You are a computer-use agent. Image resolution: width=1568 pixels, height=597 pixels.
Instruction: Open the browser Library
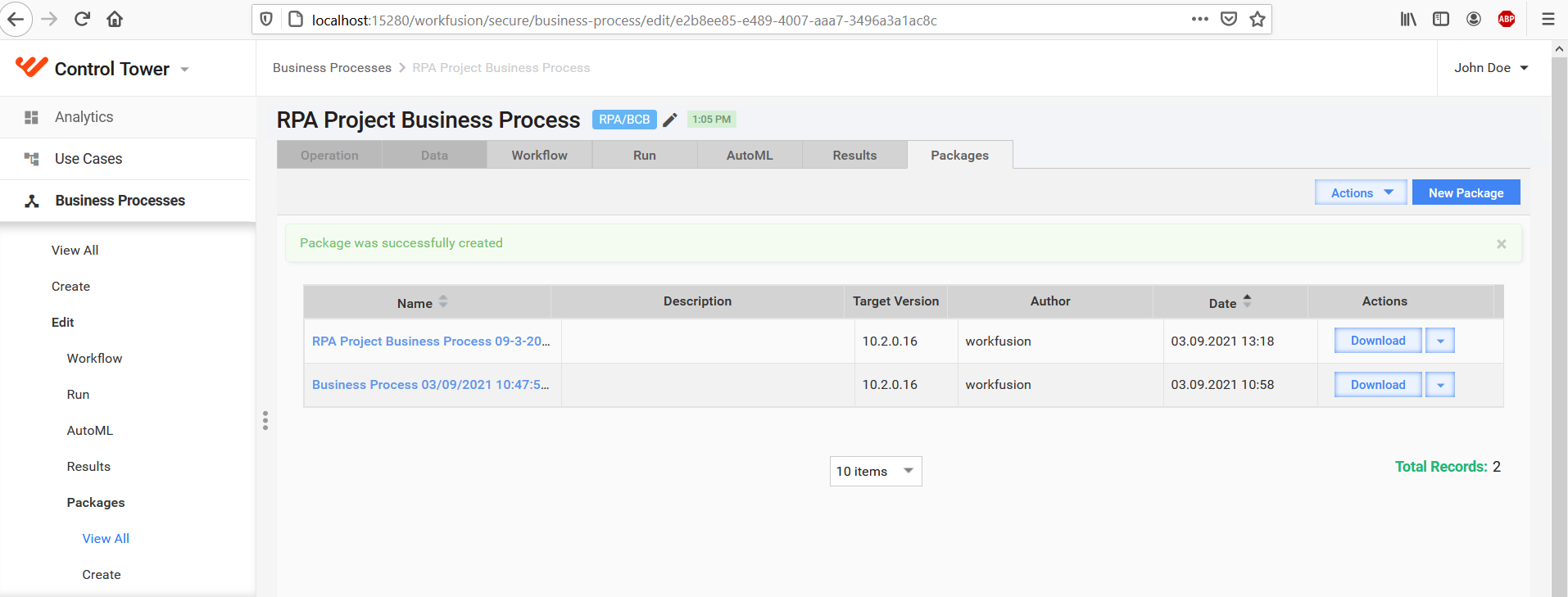pyautogui.click(x=1408, y=19)
